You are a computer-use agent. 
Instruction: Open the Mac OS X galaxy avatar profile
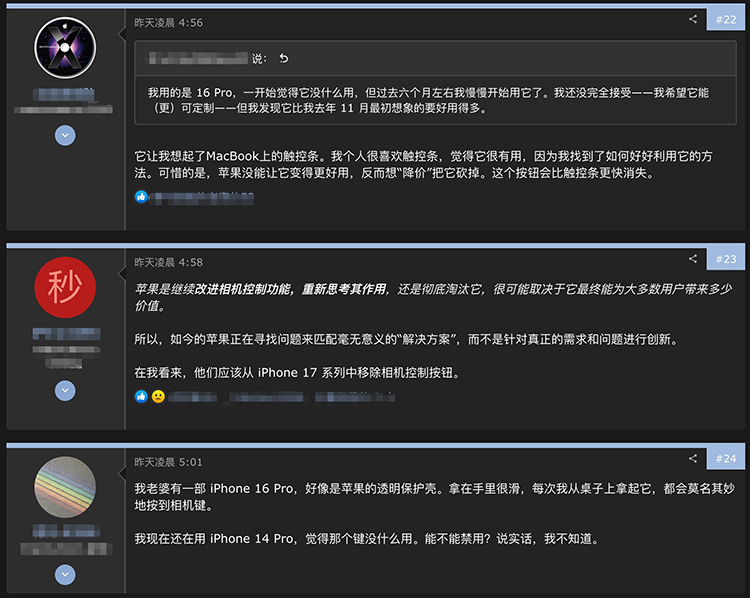pos(65,49)
